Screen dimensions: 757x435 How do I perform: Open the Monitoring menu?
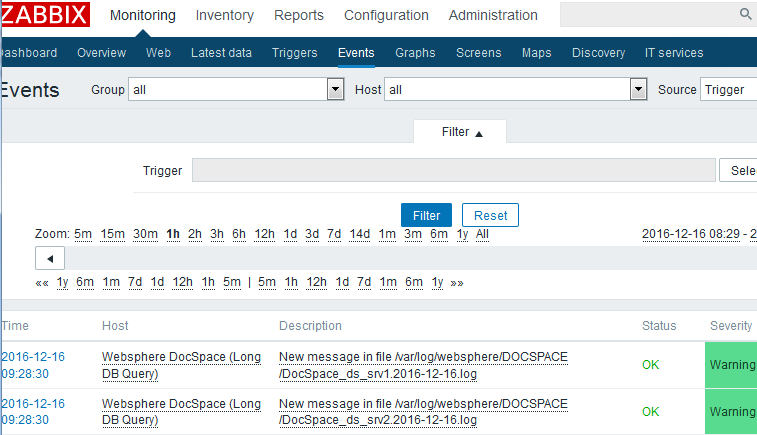pos(142,15)
